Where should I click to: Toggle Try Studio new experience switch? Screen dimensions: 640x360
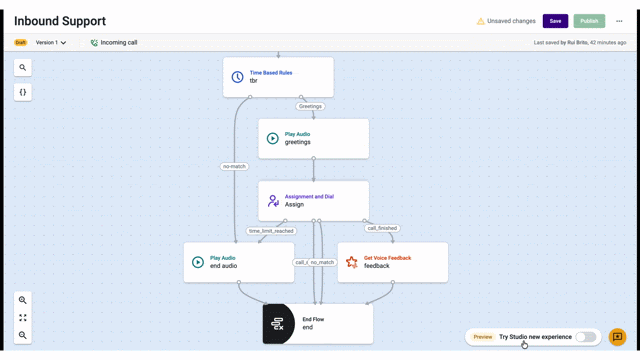[x=586, y=337]
